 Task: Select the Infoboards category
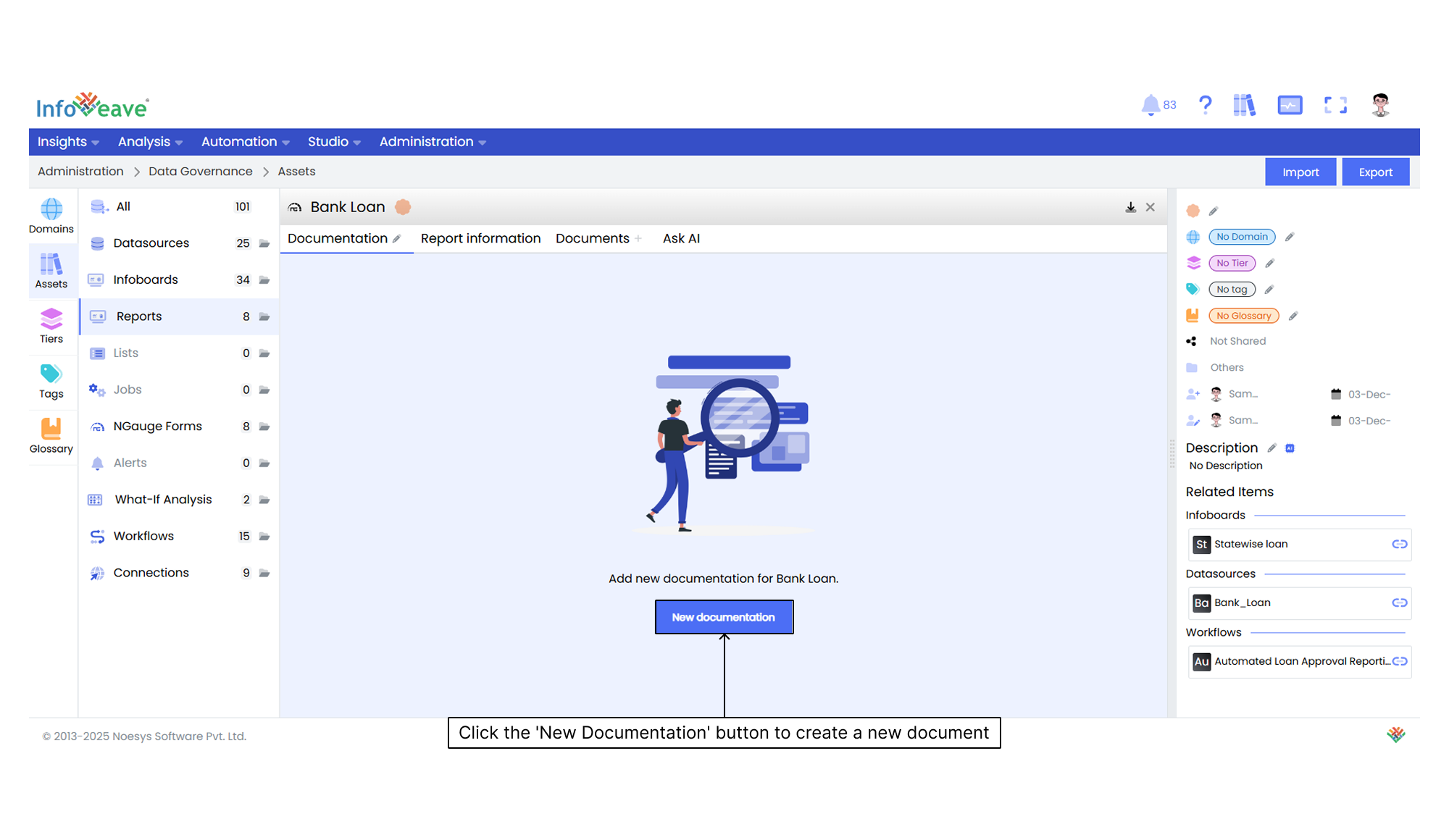click(178, 280)
